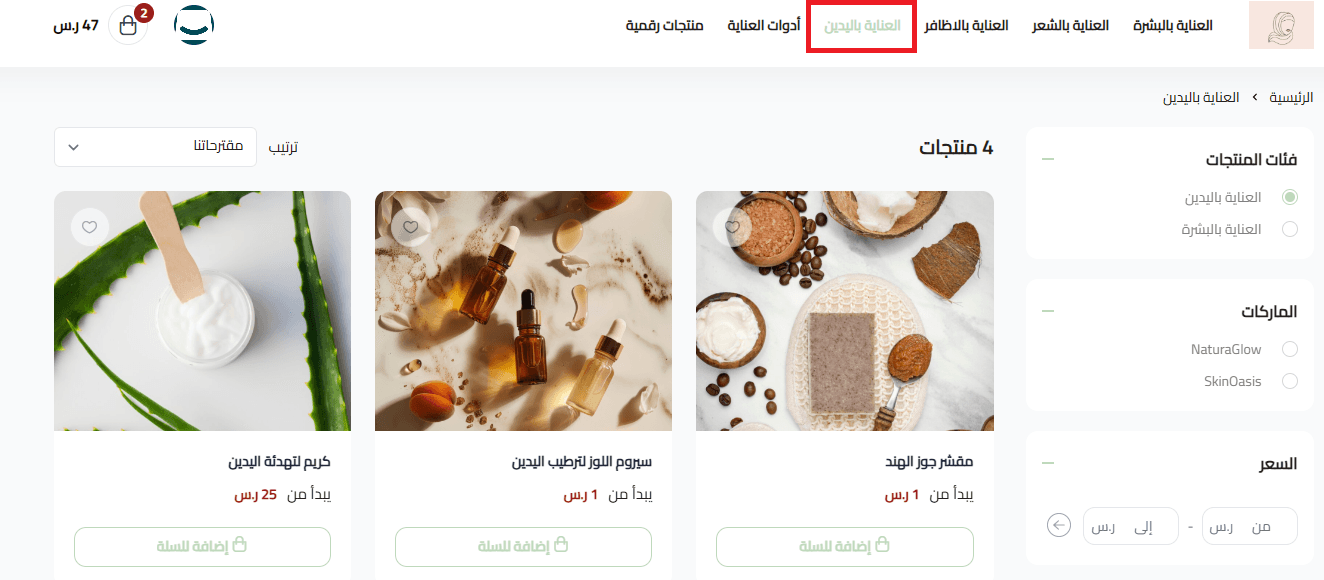Click the store logo avatar image
Viewport: 1324px width, 580px height.
click(1281, 26)
